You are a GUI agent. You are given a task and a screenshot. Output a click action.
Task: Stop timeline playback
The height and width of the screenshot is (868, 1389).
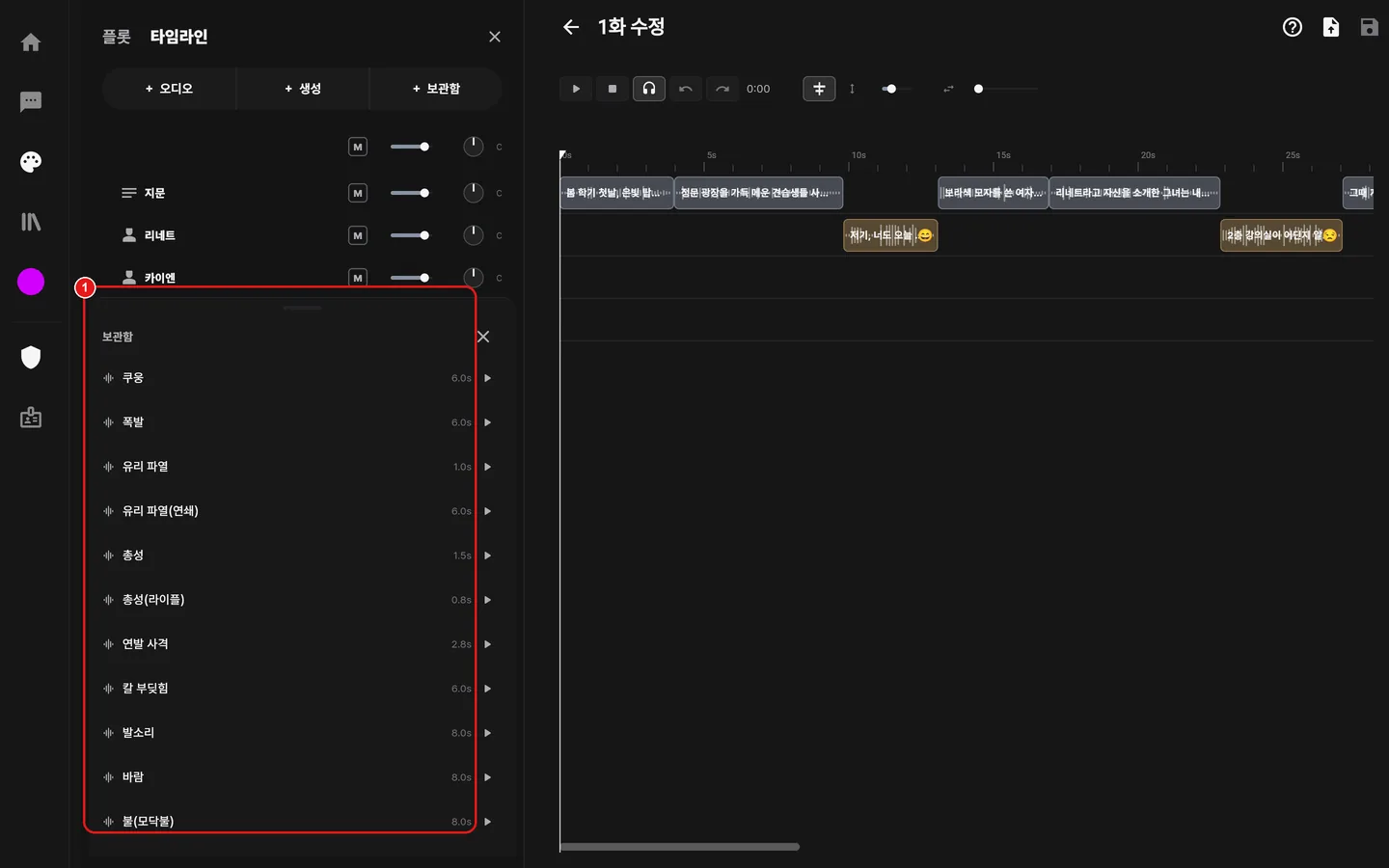pos(613,89)
